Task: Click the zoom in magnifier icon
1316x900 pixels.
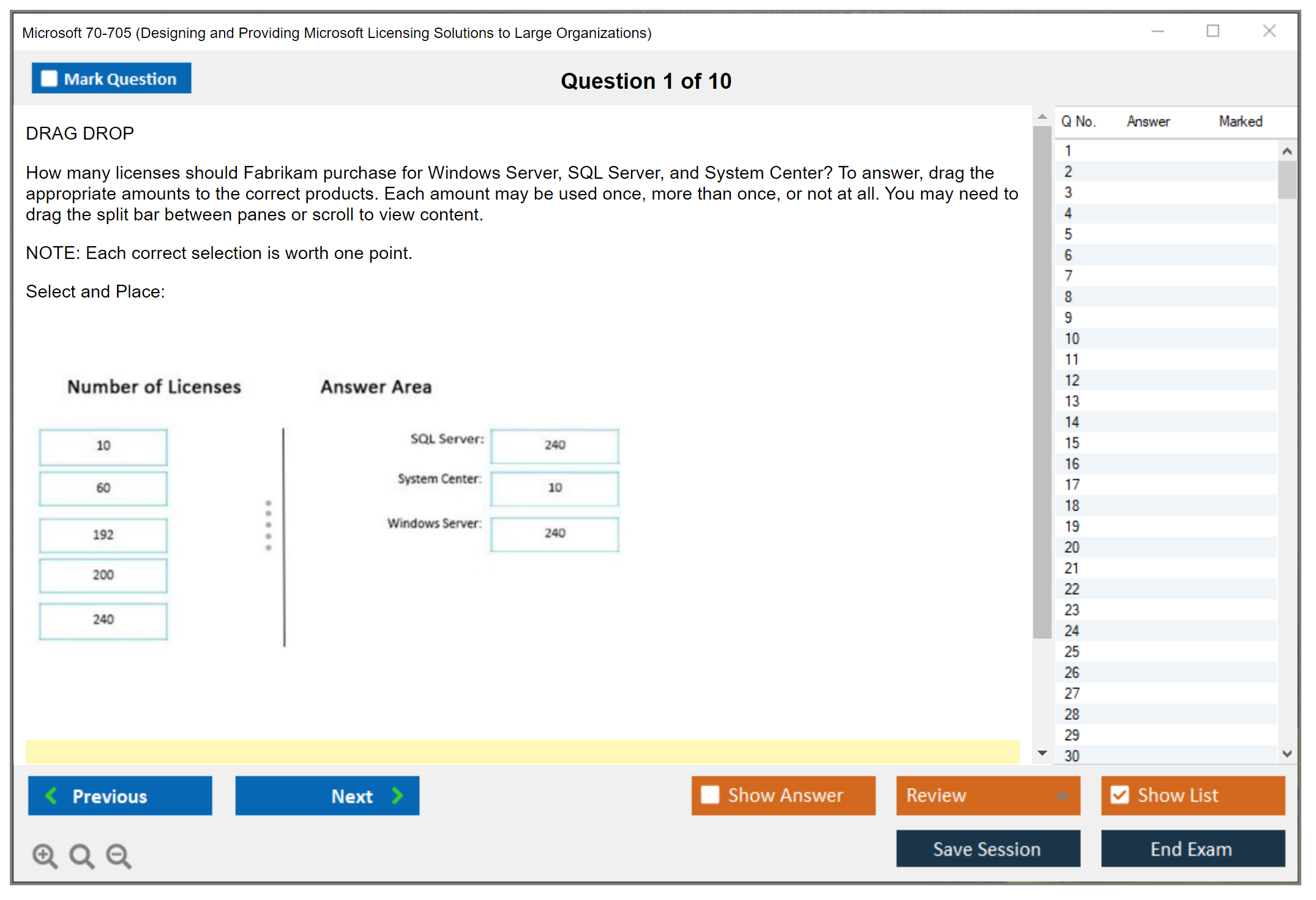Action: pyautogui.click(x=45, y=855)
